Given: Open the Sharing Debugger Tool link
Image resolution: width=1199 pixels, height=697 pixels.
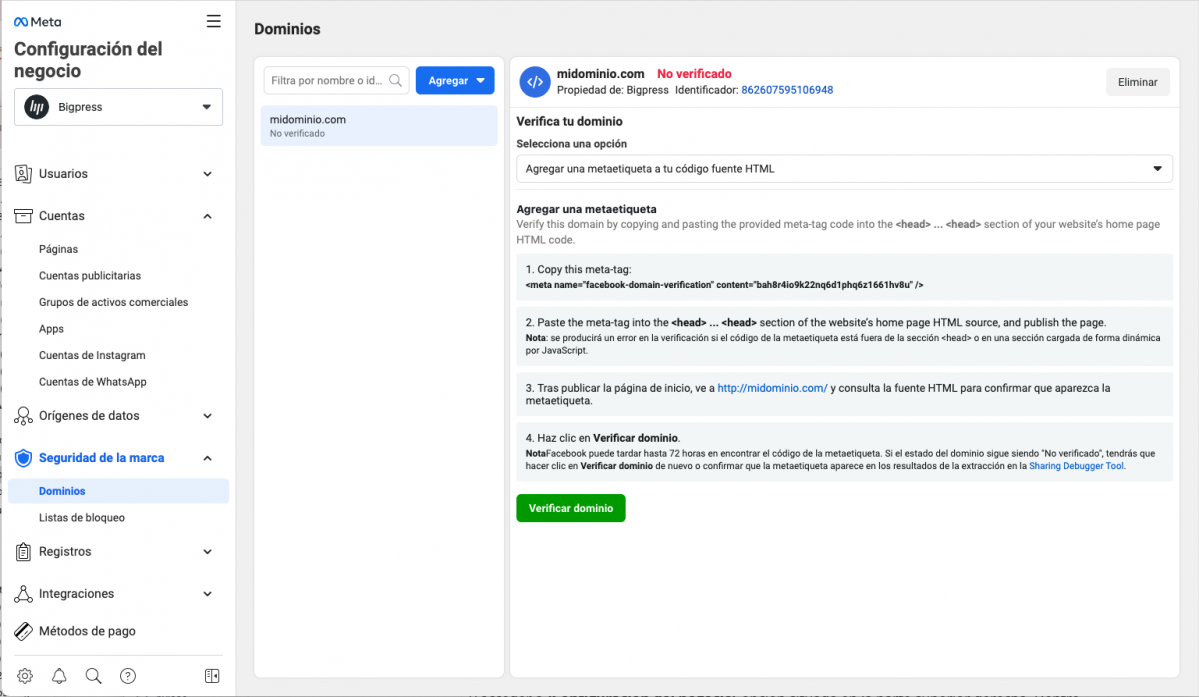Looking at the screenshot, I should 1077,465.
